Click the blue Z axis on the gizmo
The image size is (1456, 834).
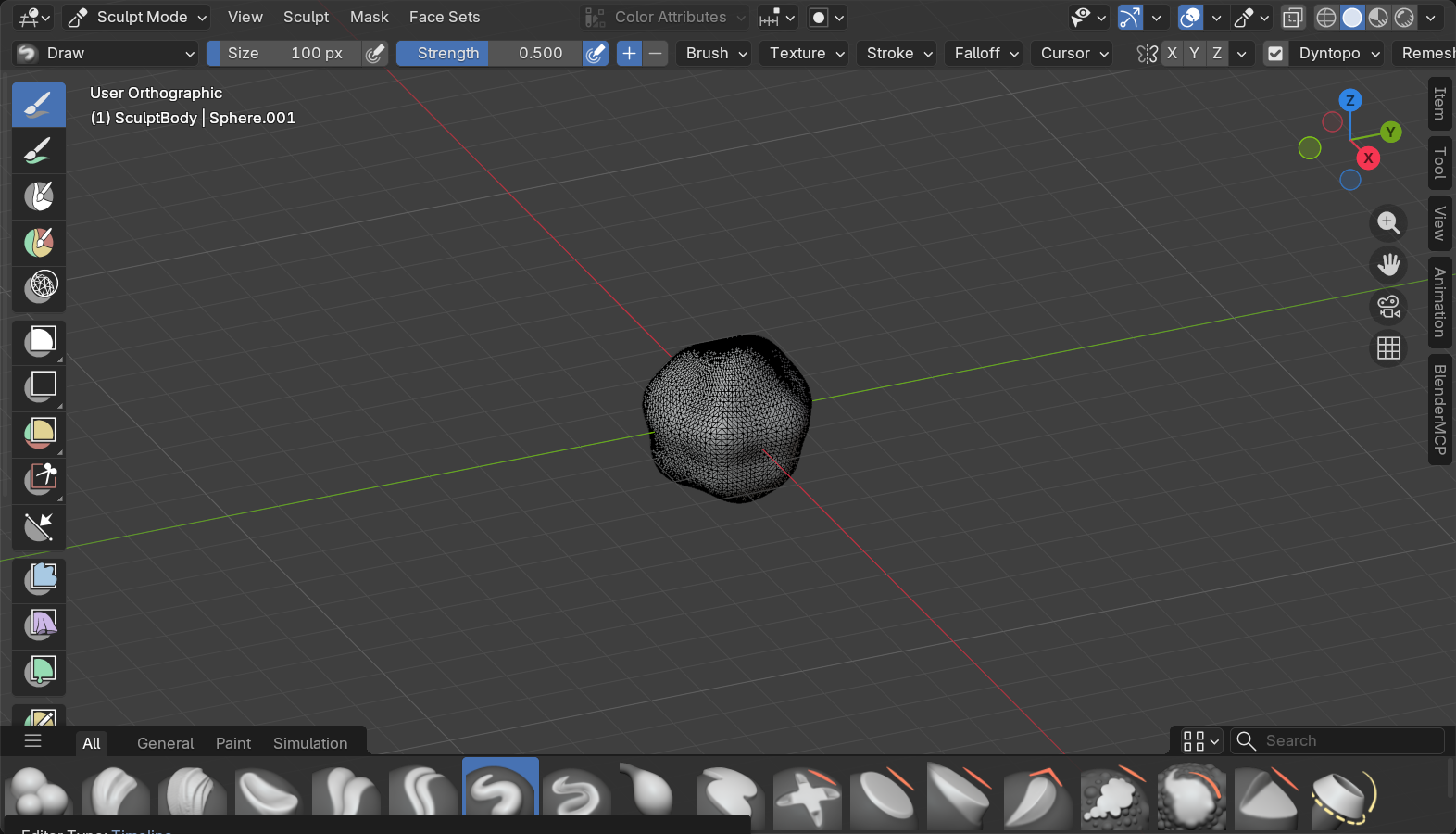coord(1350,100)
